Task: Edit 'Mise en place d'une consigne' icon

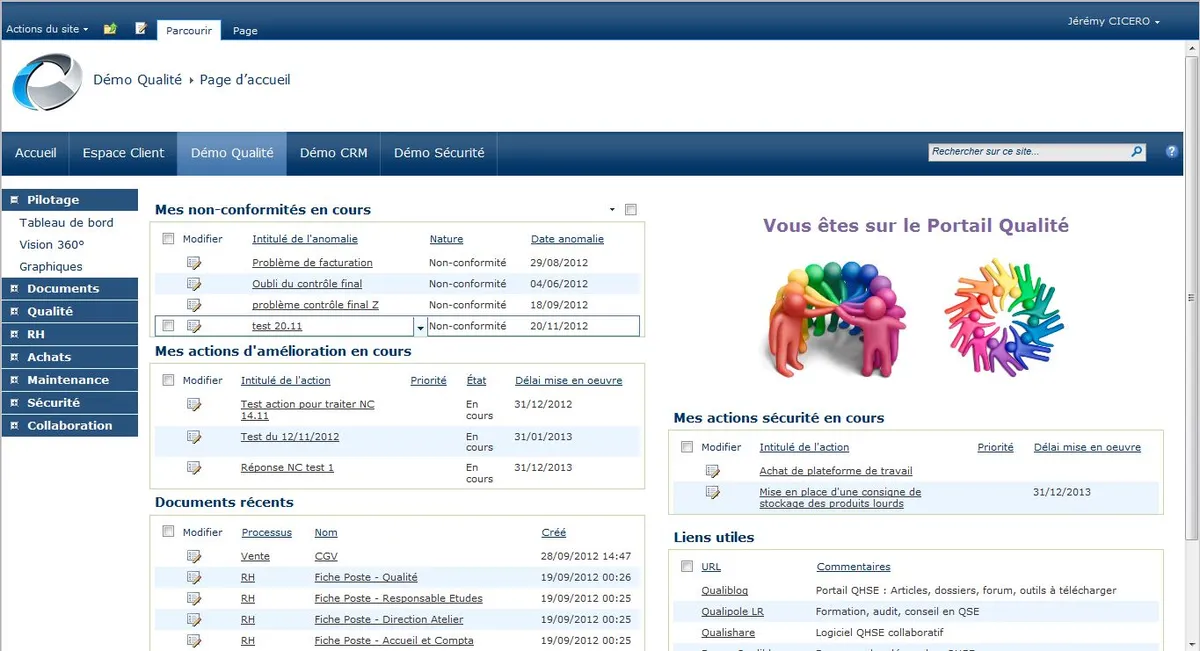Action: [713, 492]
